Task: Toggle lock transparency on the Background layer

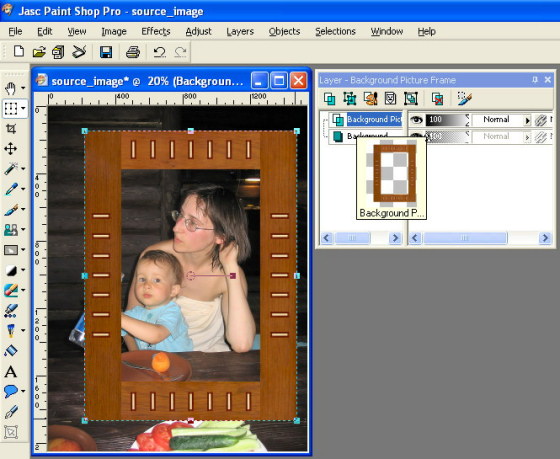Action: 541,137
